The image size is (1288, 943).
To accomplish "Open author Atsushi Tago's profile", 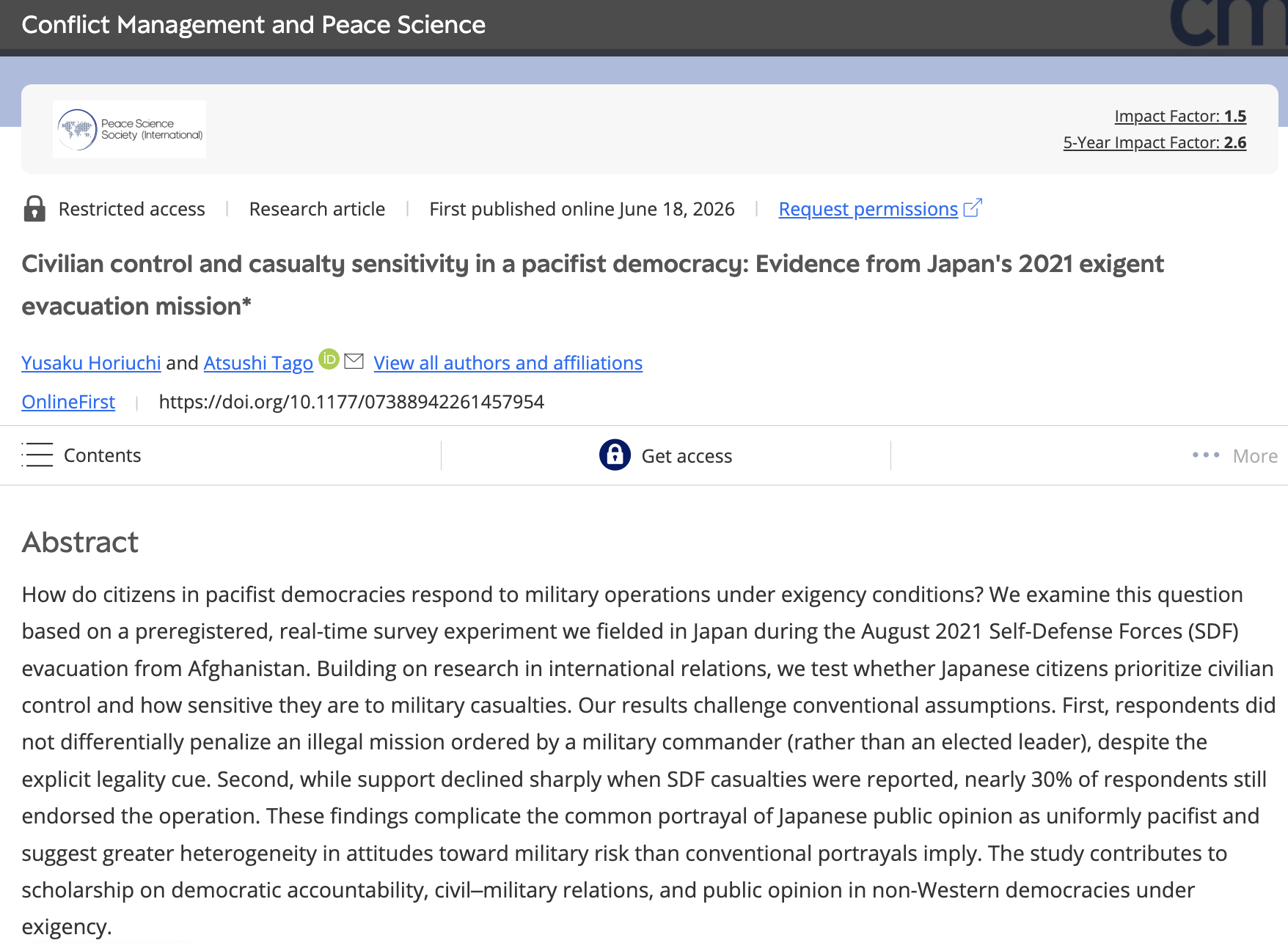I will 258,363.
